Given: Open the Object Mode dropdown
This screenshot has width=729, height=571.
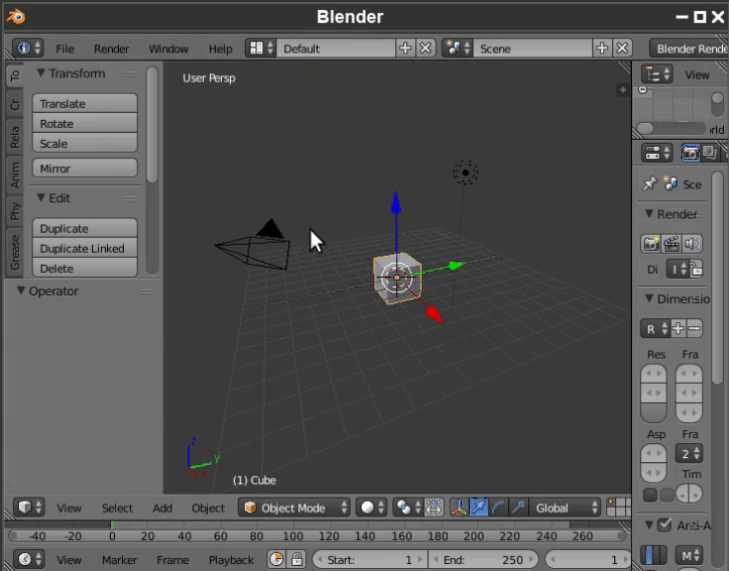Looking at the screenshot, I should [295, 507].
